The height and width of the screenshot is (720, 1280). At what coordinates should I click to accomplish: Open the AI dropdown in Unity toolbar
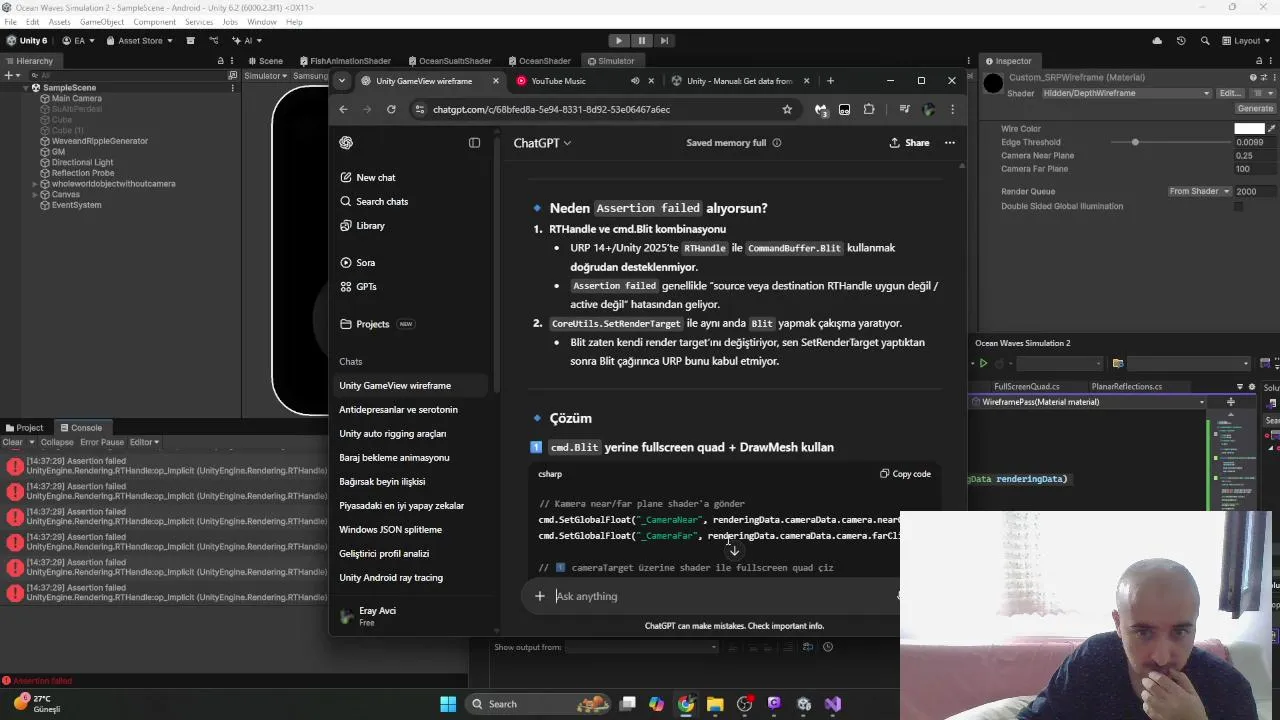coord(246,41)
